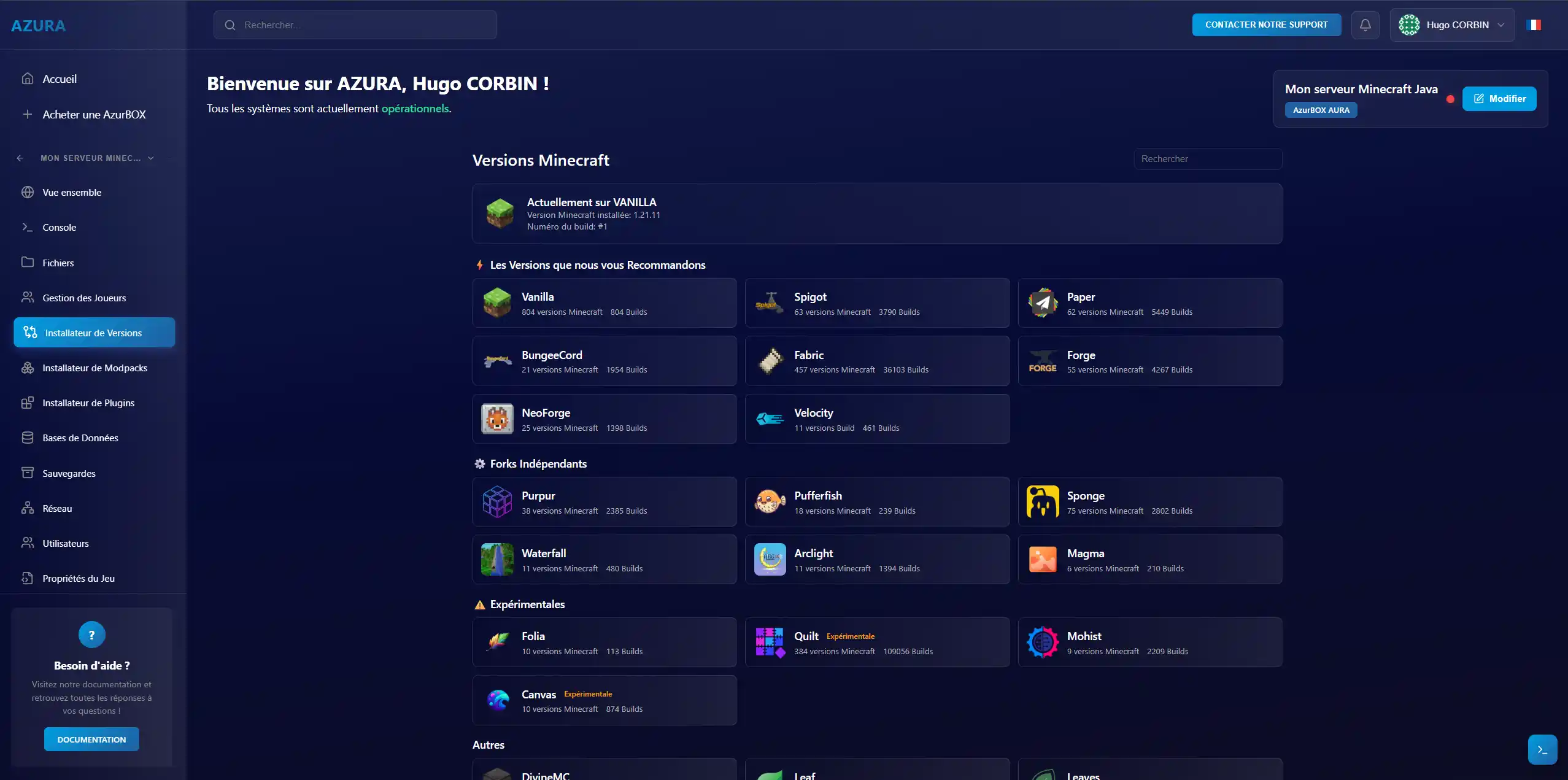Click the notification bell icon
1568x780 pixels.
(1365, 25)
